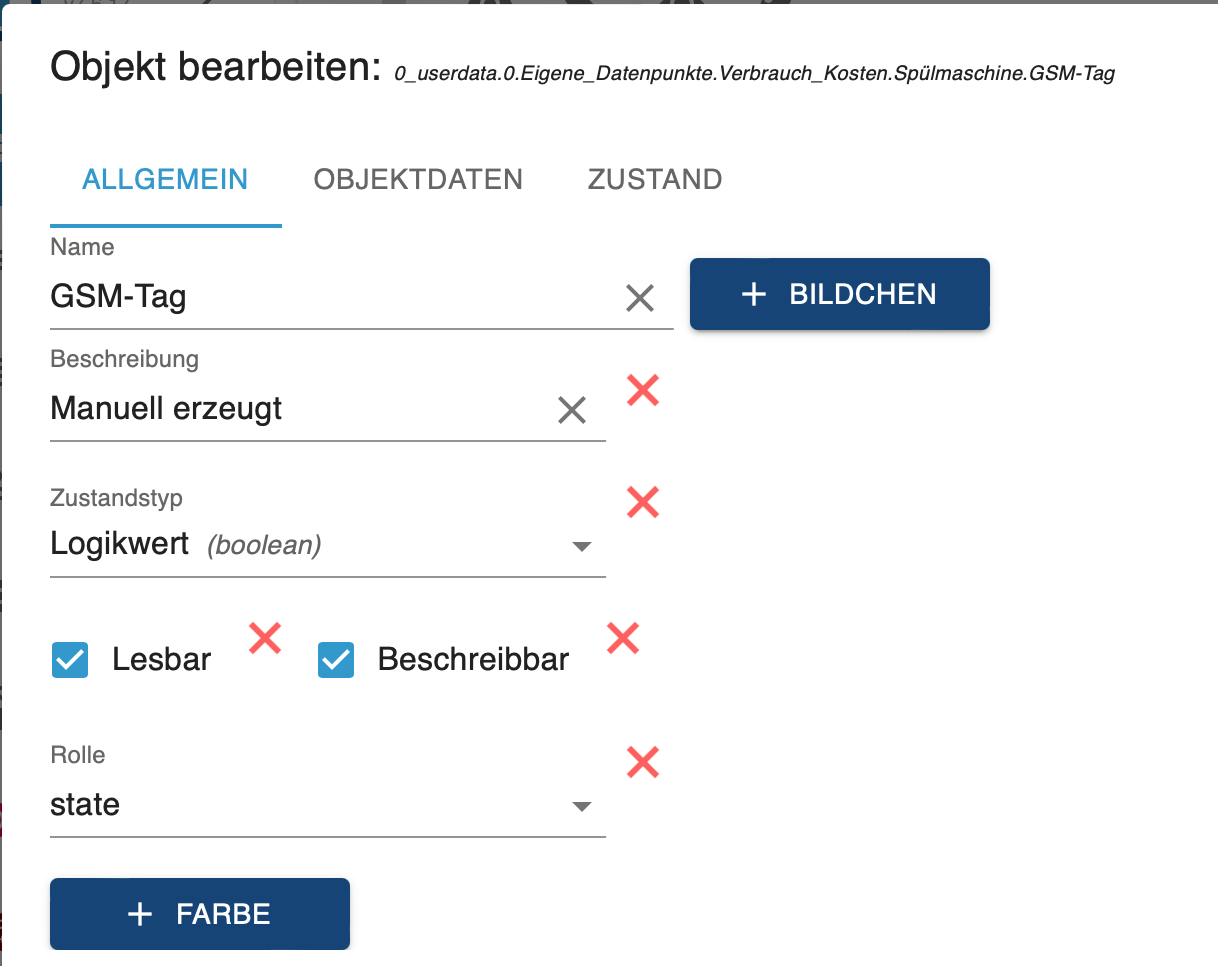This screenshot has height=966, width=1218.
Task: Click the Farbe button
Action: pos(200,914)
